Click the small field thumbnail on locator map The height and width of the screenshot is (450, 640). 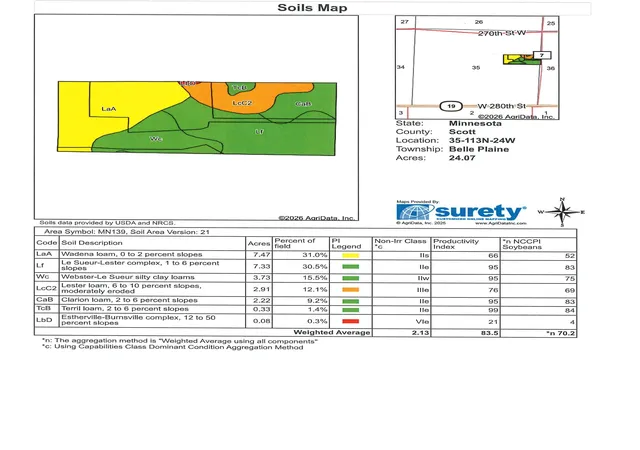tap(522, 59)
